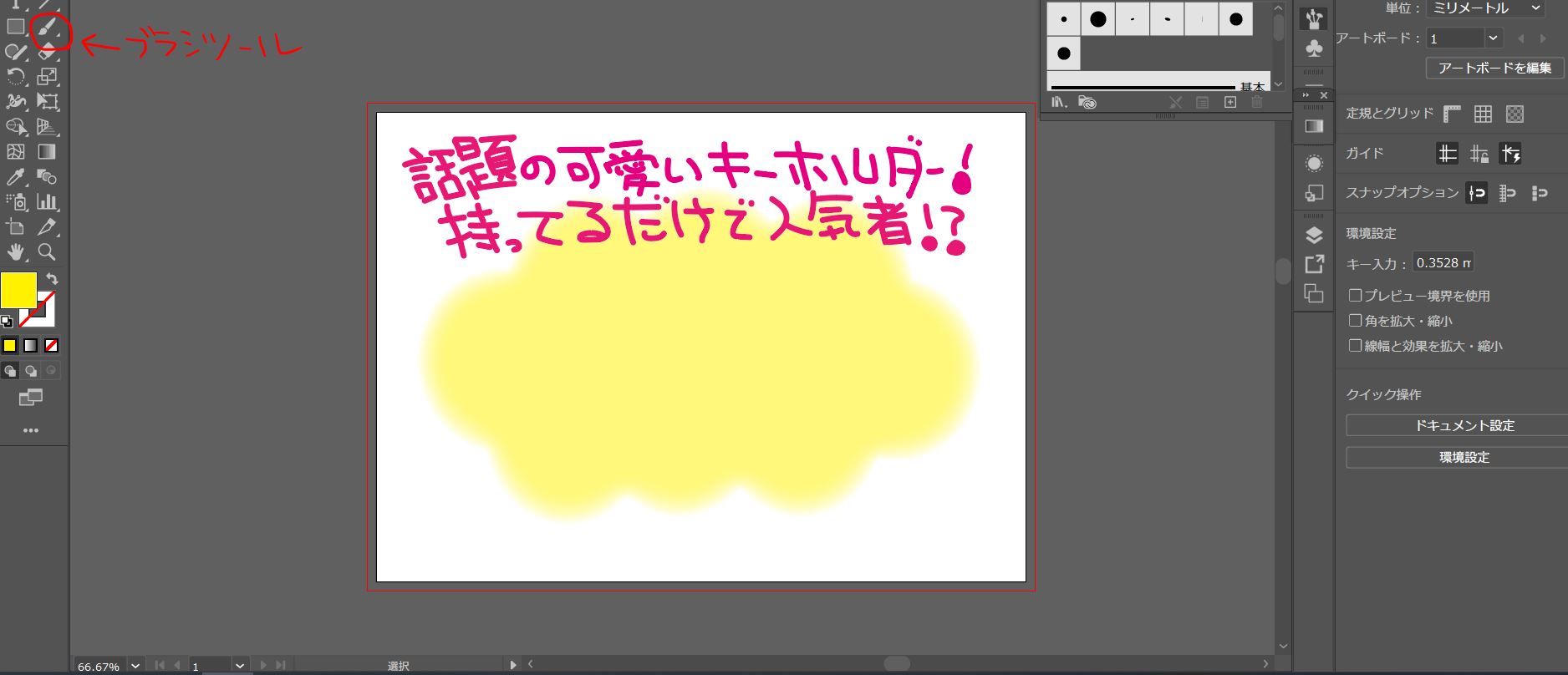
Task: Click the 環境設定 button
Action: (x=1457, y=458)
